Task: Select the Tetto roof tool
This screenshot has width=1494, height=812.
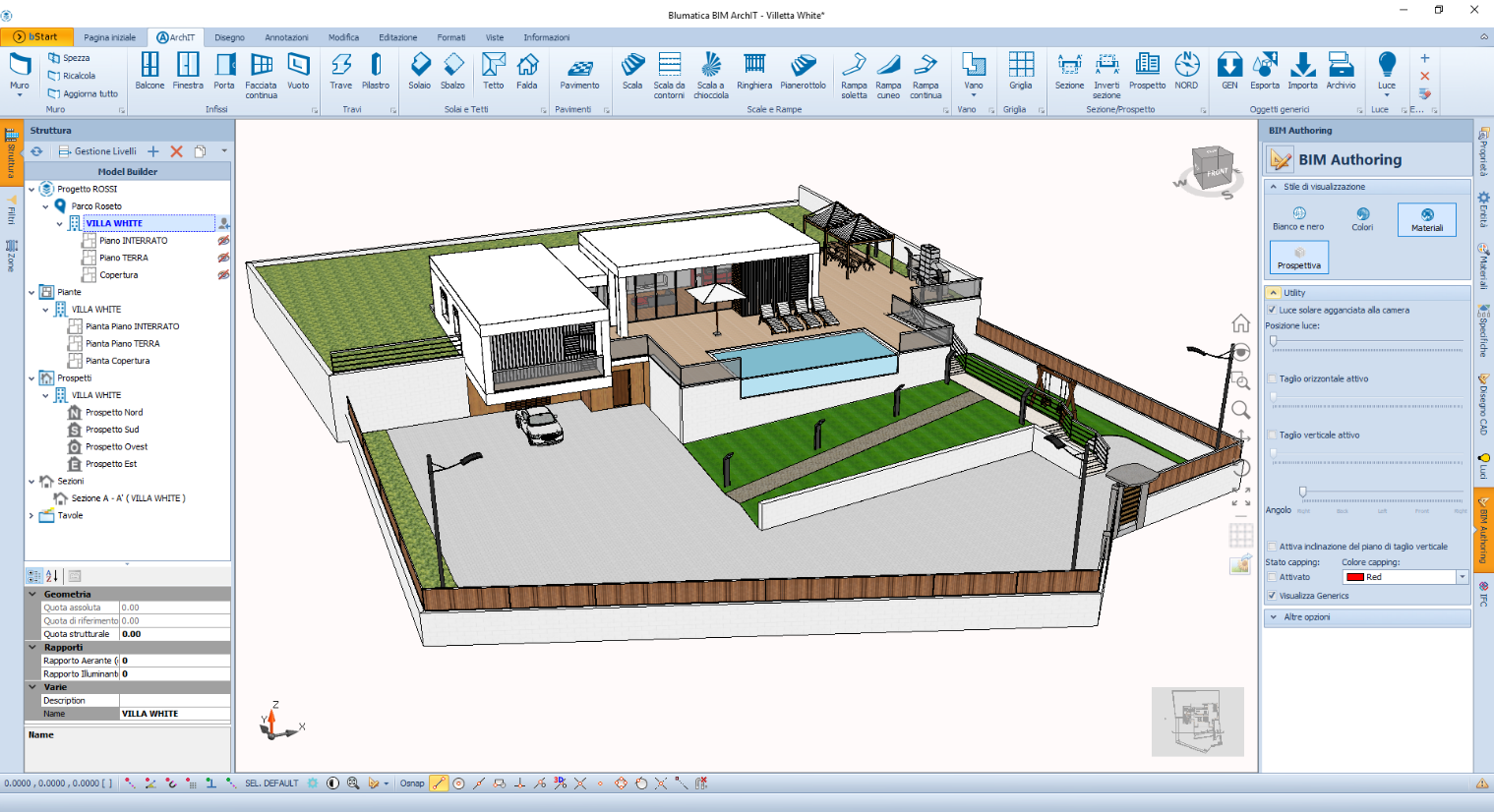Action: point(493,72)
